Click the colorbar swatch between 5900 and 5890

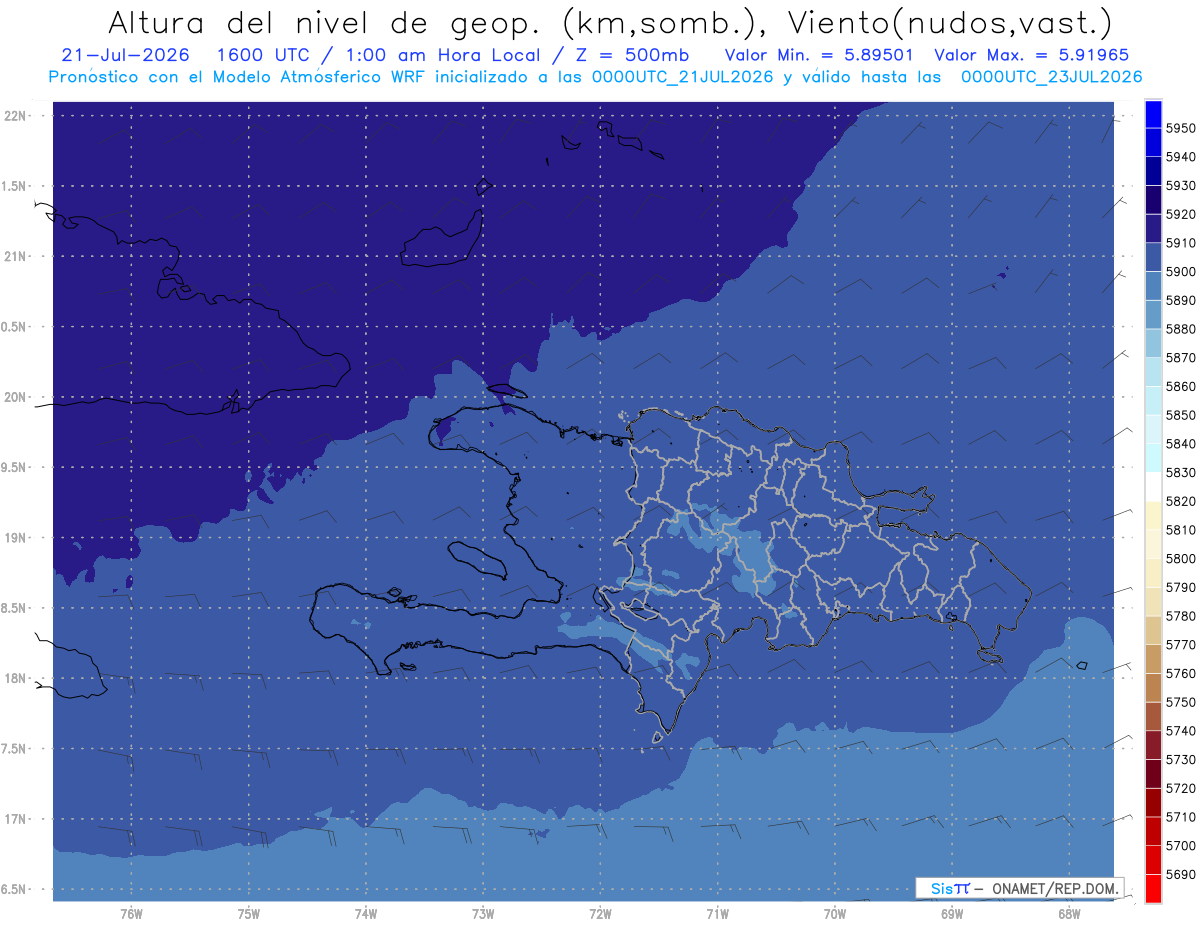1153,286
